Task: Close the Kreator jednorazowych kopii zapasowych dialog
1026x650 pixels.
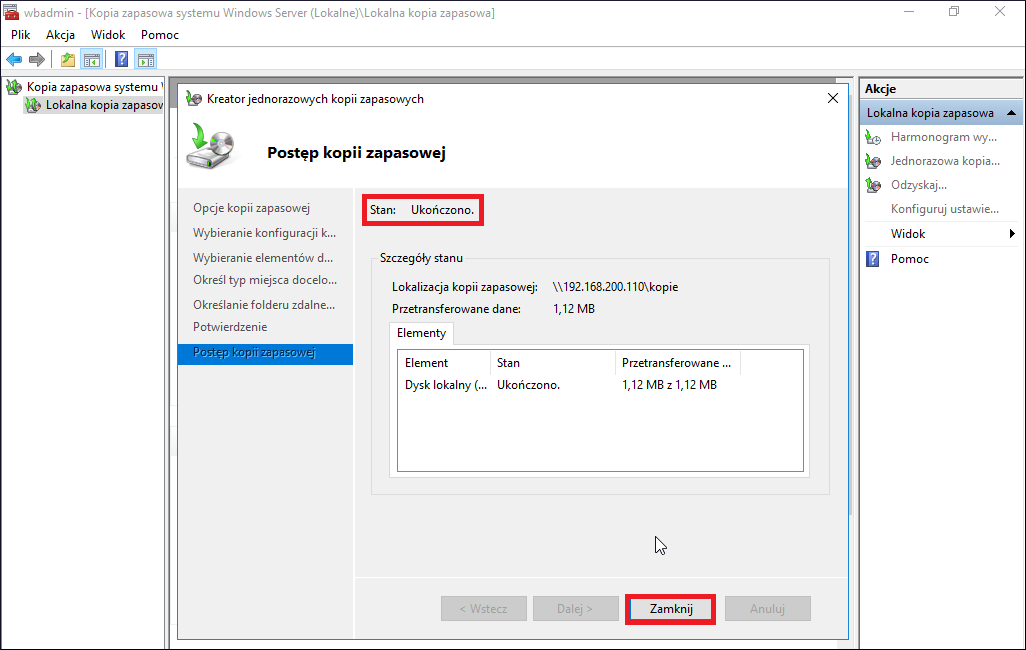Action: pos(832,98)
